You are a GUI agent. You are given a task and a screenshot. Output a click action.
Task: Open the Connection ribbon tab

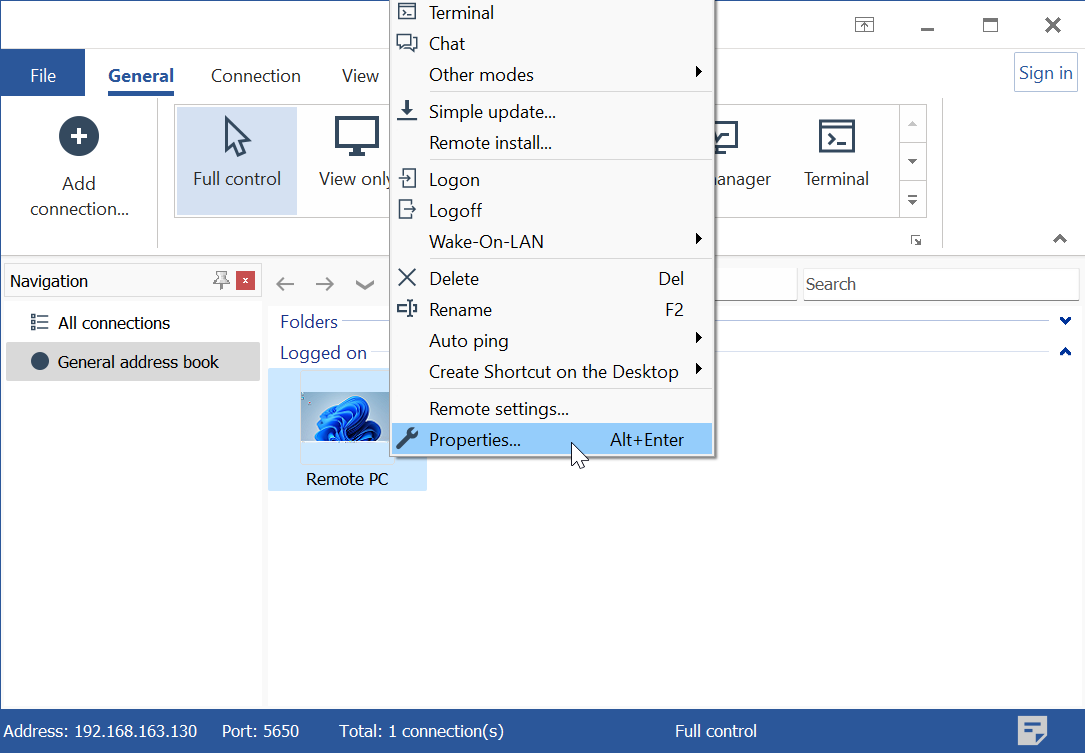(255, 76)
